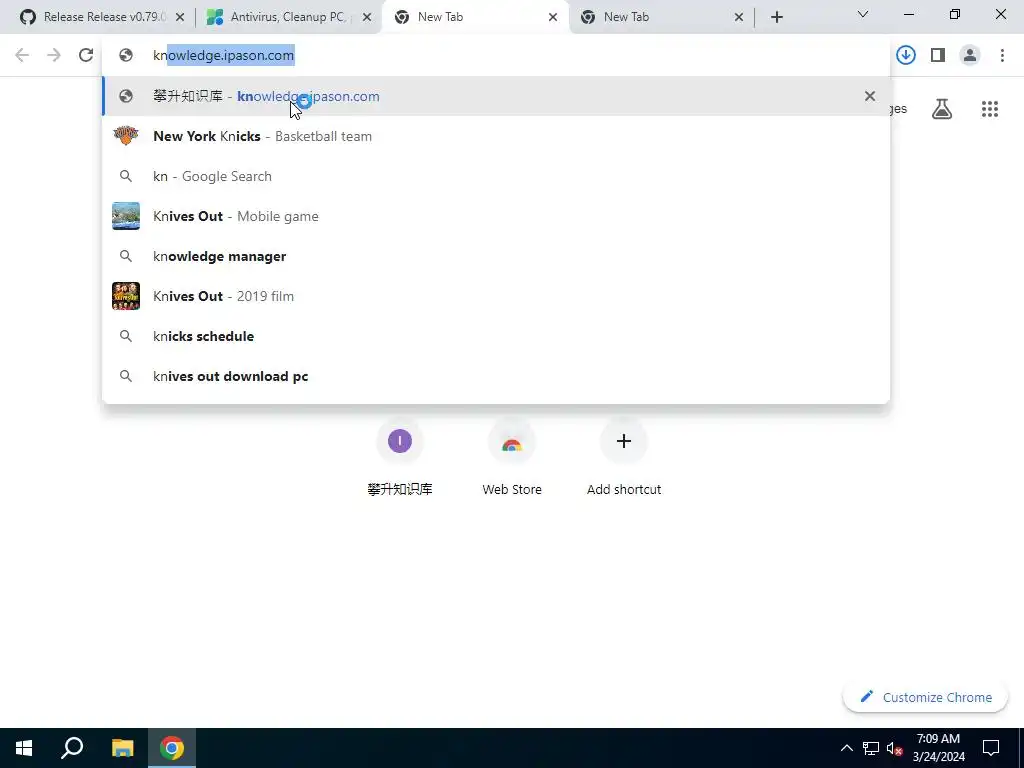The image size is (1024, 768).
Task: Open File Explorer from the taskbar
Action: click(x=122, y=748)
